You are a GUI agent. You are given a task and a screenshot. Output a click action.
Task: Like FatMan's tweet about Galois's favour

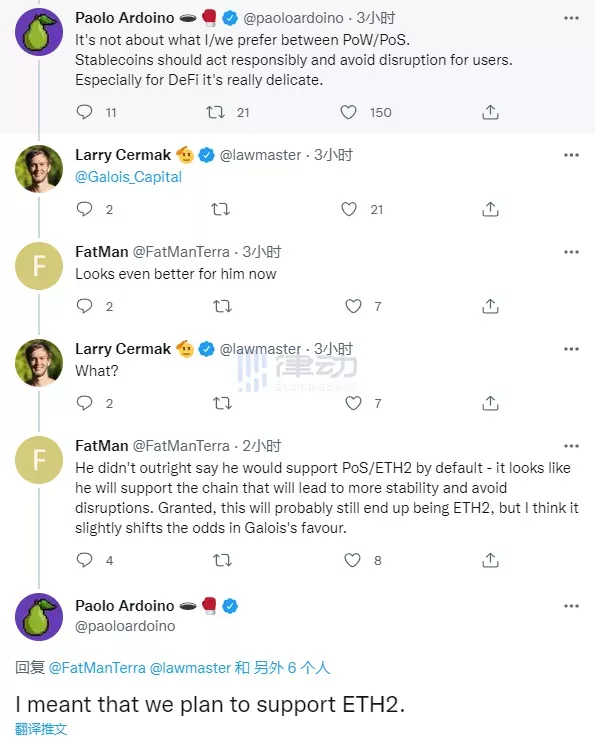point(353,560)
